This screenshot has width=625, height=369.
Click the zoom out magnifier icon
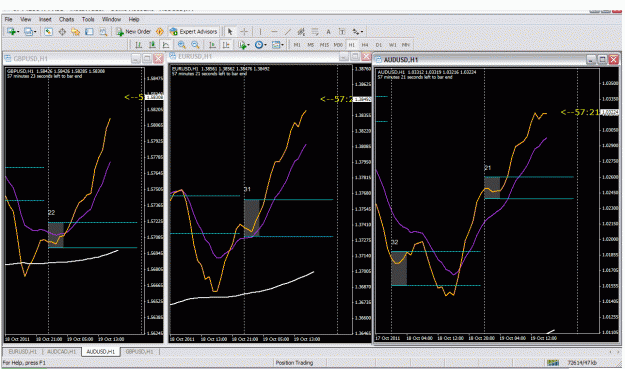[195, 45]
